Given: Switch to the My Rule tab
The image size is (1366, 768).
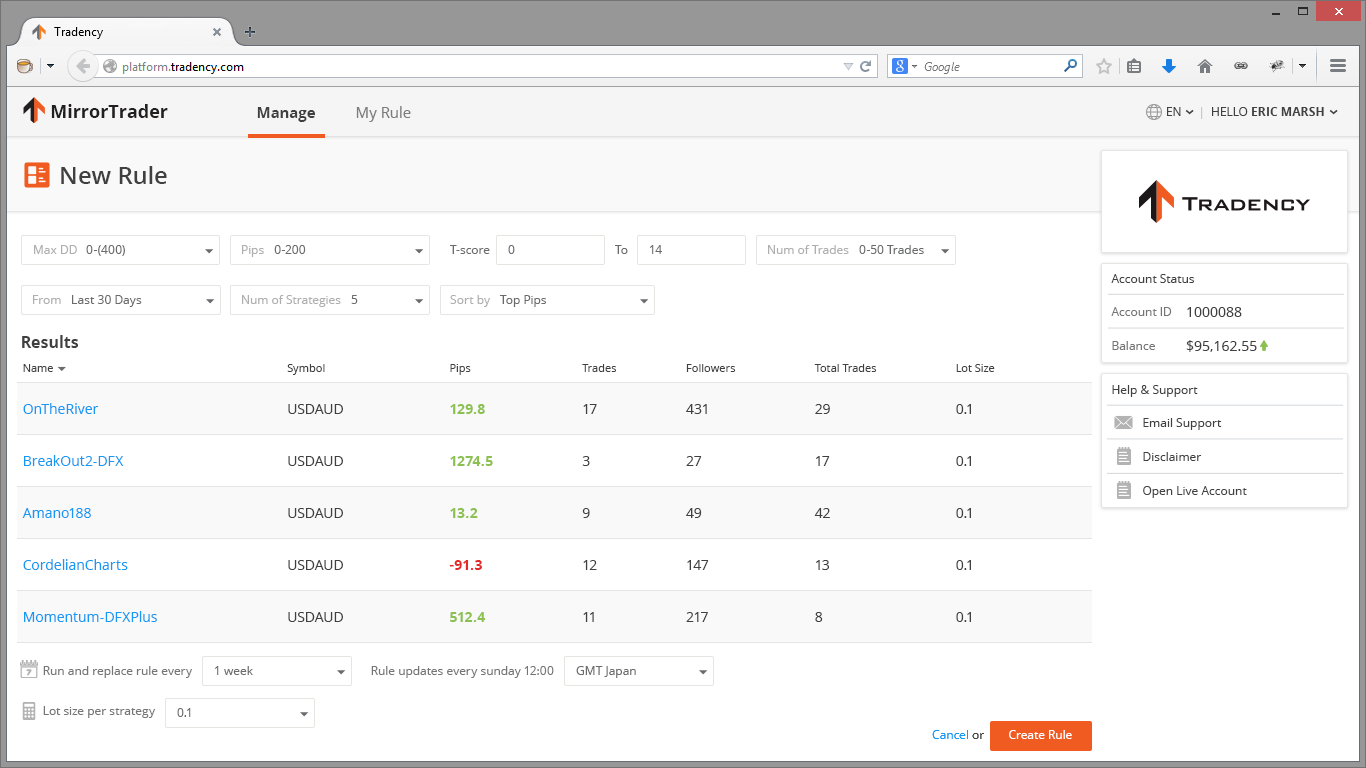Looking at the screenshot, I should [383, 113].
